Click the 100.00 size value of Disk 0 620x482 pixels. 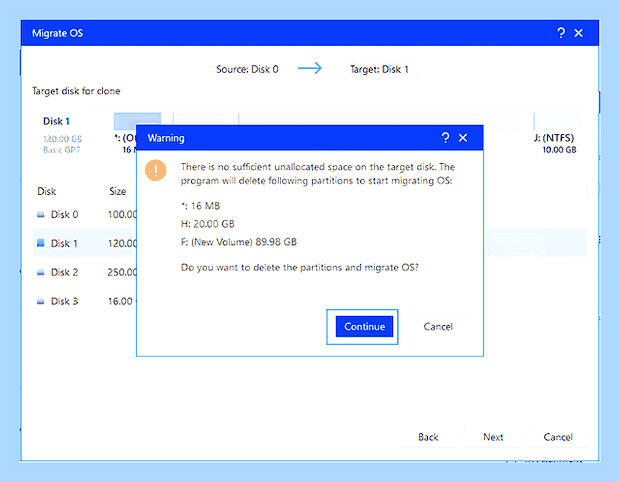coord(122,214)
